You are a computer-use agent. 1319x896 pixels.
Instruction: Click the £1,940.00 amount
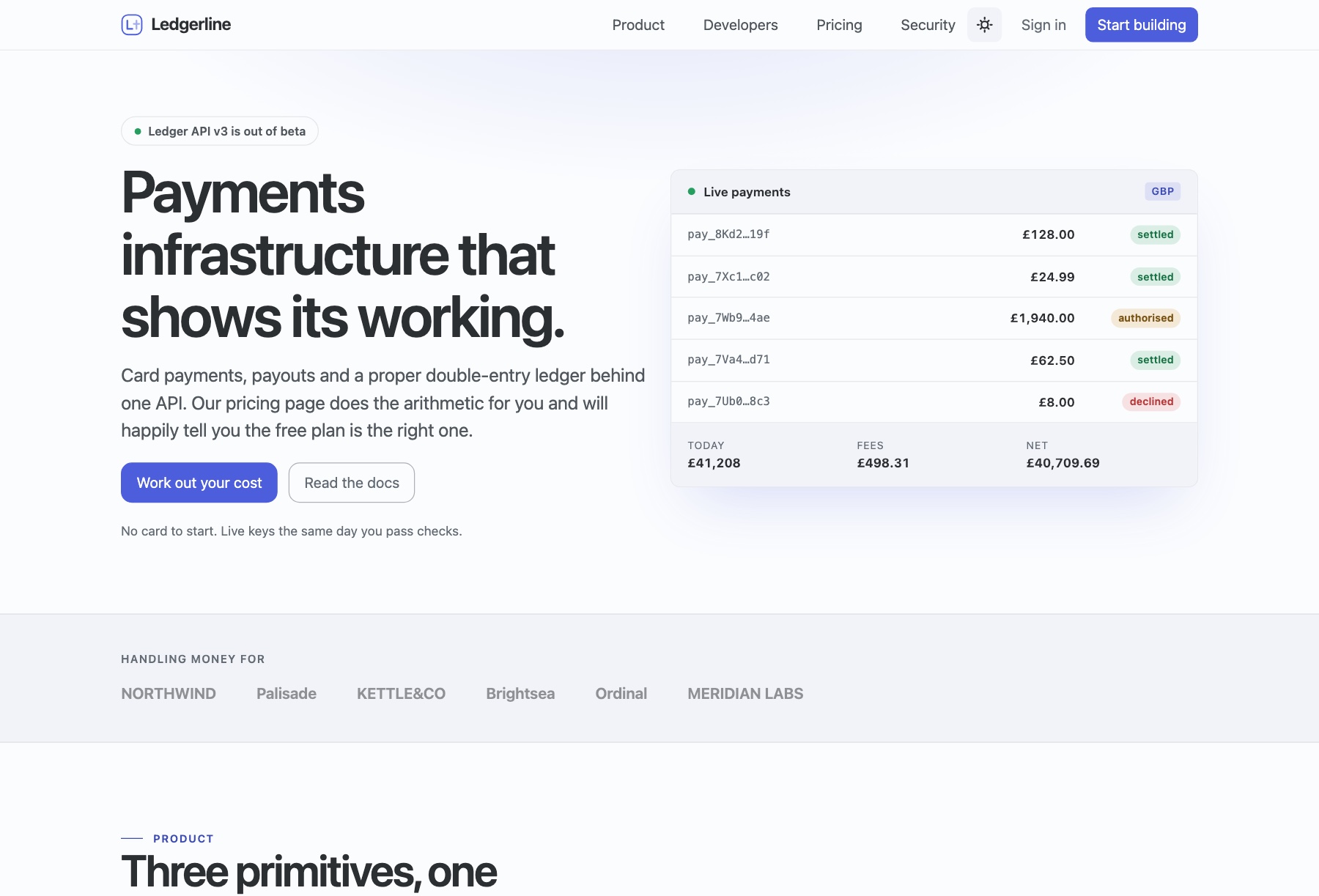click(x=1042, y=318)
